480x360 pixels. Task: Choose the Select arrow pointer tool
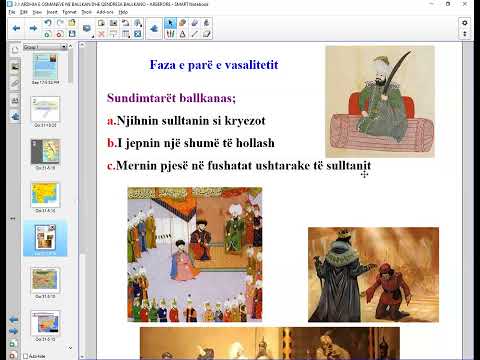[170, 23]
